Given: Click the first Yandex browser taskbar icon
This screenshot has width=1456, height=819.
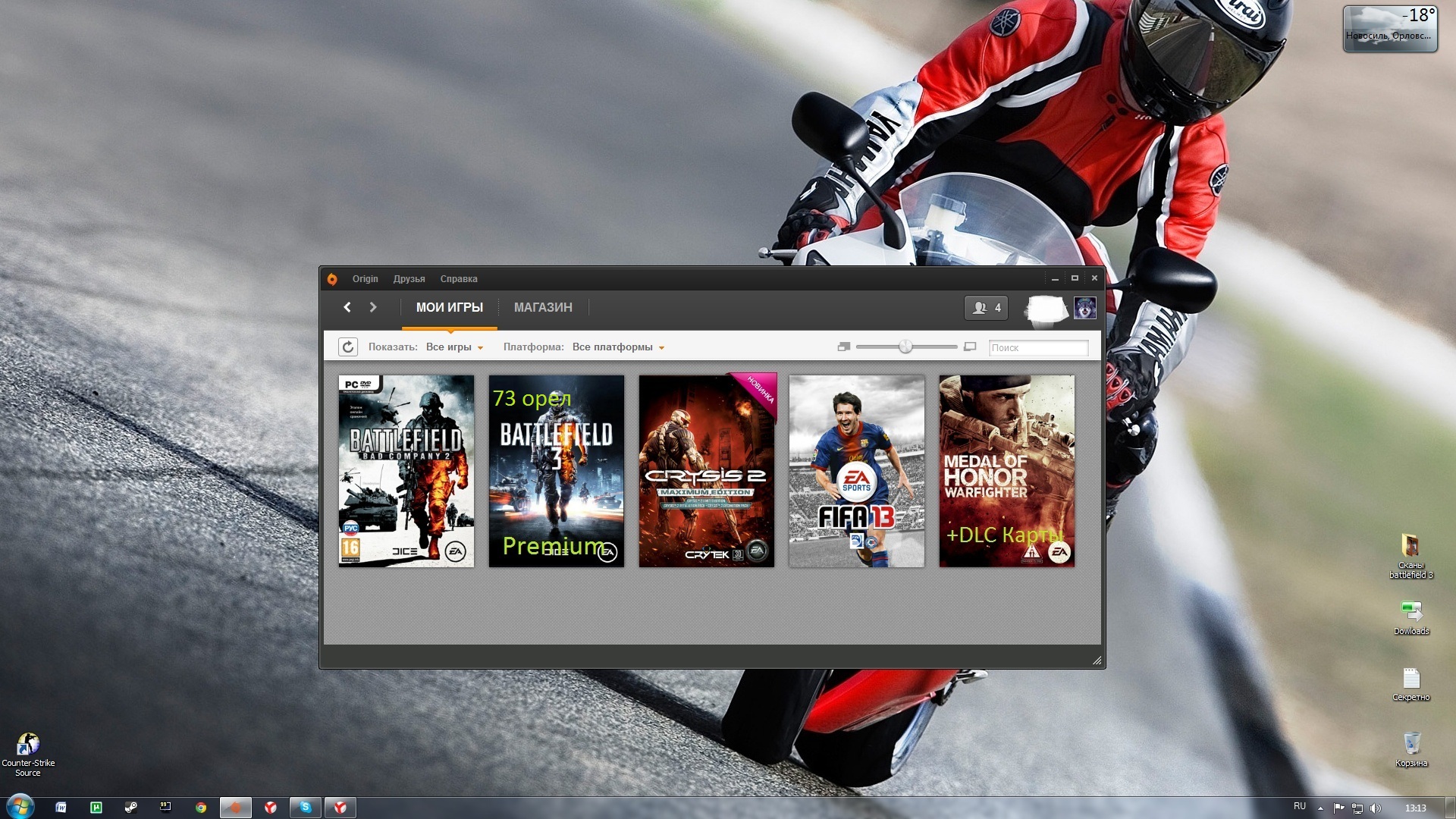Looking at the screenshot, I should [x=271, y=808].
